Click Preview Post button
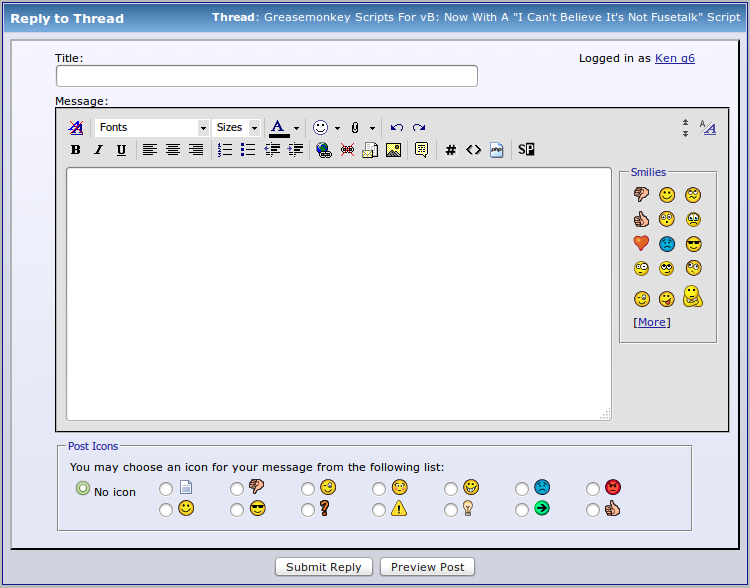 pyautogui.click(x=427, y=567)
